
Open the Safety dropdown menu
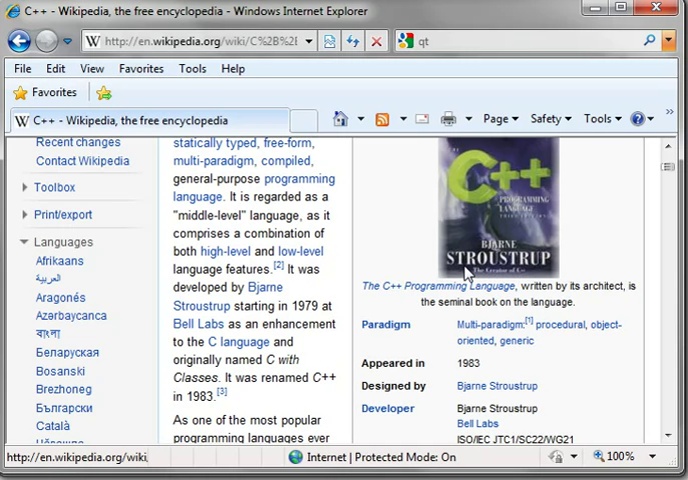551,119
